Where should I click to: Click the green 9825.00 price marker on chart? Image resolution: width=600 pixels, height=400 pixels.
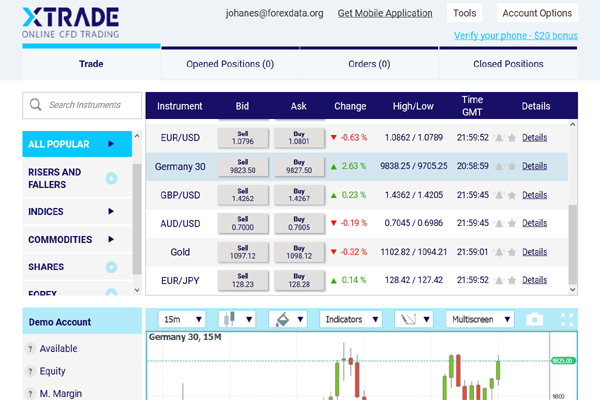[x=563, y=361]
